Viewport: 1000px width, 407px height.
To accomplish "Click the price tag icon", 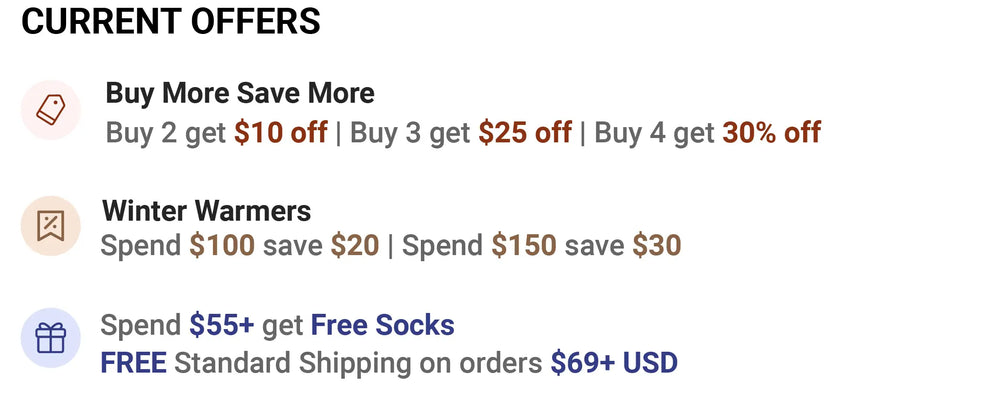I will pos(50,110).
